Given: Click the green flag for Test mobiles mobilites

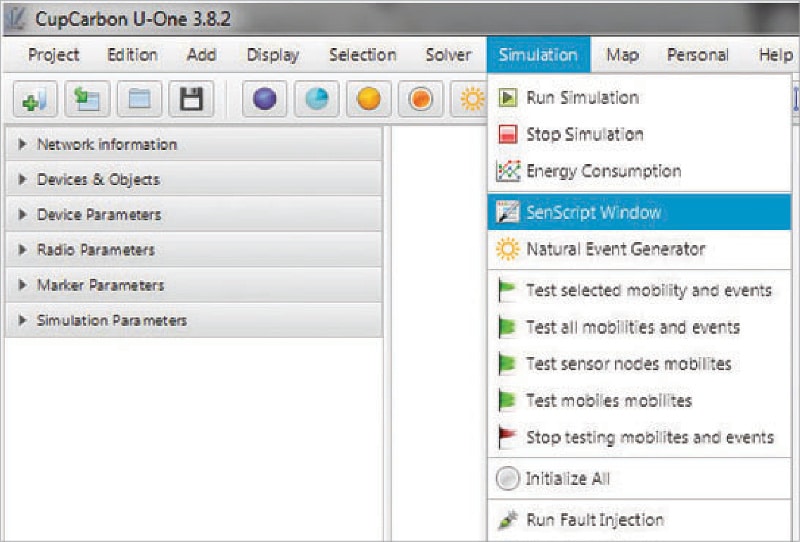Looking at the screenshot, I should (x=507, y=401).
